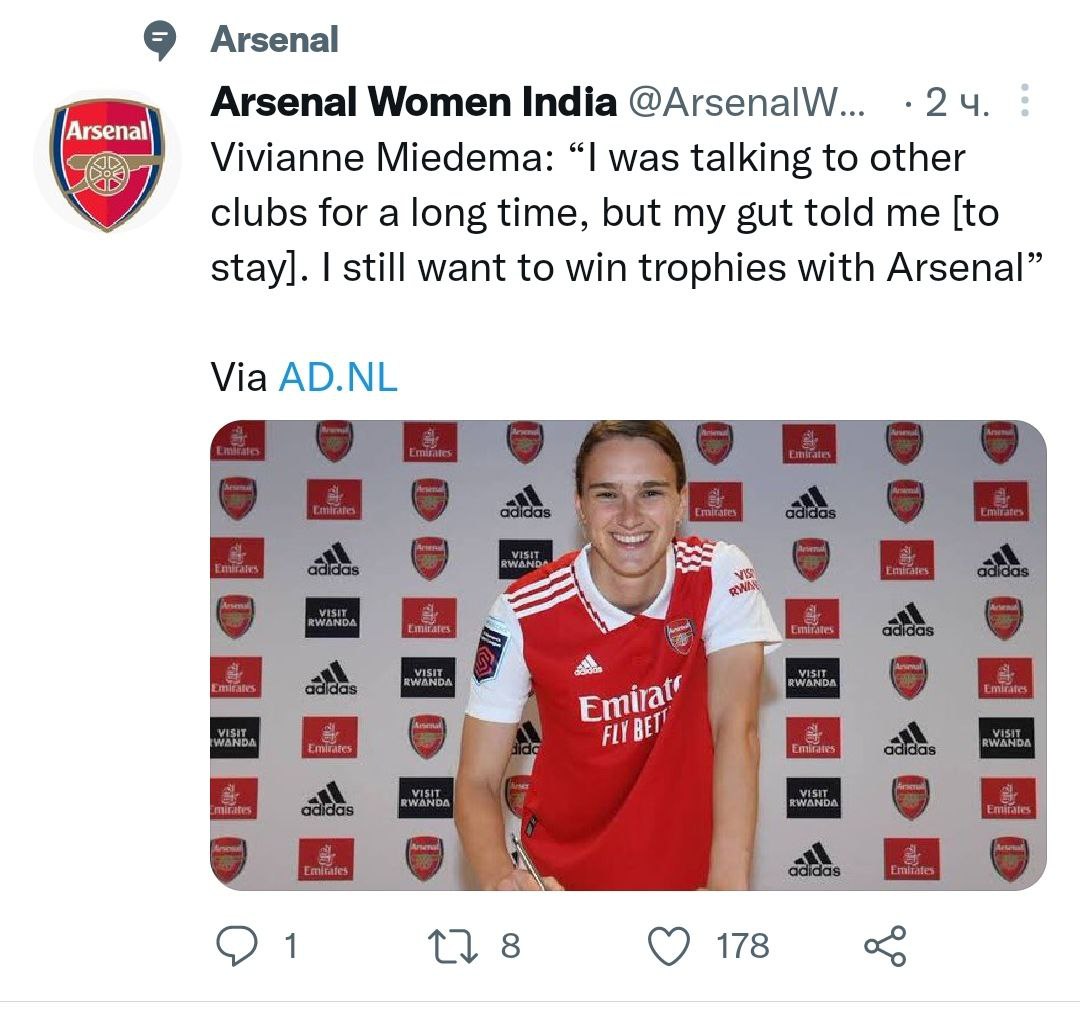Click the topic speech bubble icon
1080x1028 pixels.
(x=160, y=41)
